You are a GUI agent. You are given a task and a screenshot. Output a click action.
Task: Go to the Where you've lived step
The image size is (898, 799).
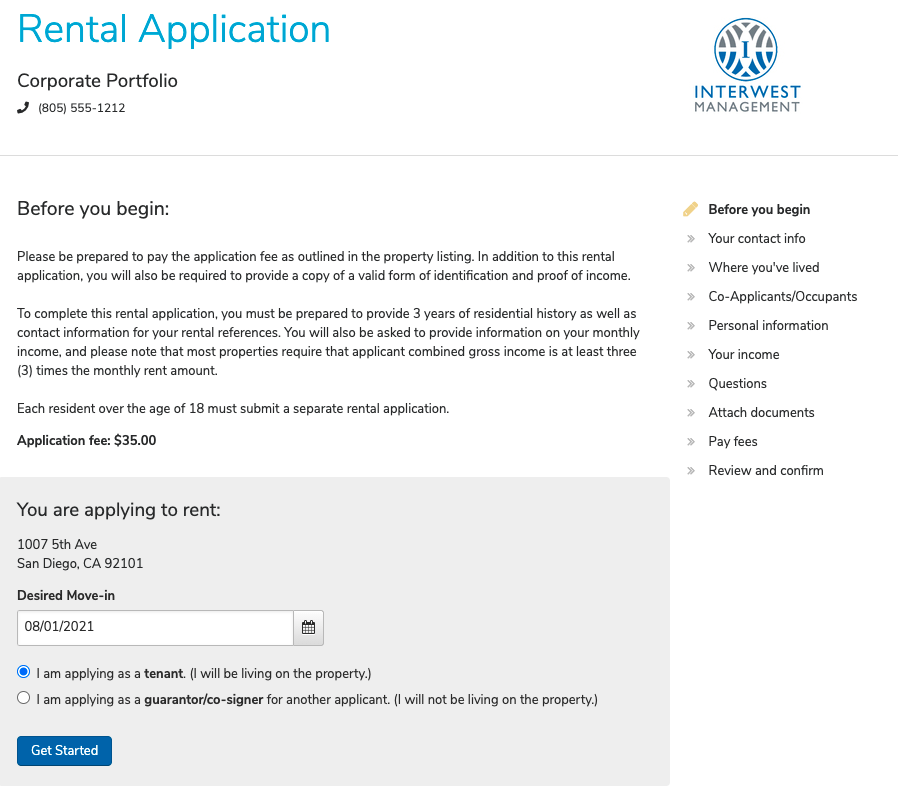pyautogui.click(x=763, y=268)
